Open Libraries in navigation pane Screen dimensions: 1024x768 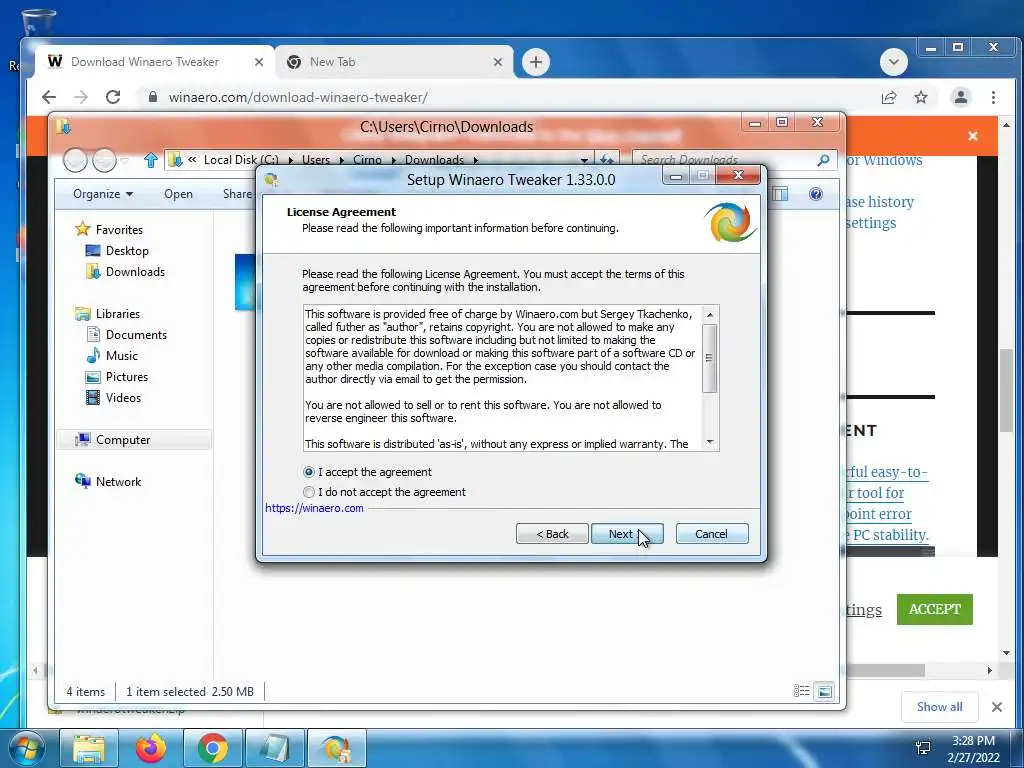point(118,313)
